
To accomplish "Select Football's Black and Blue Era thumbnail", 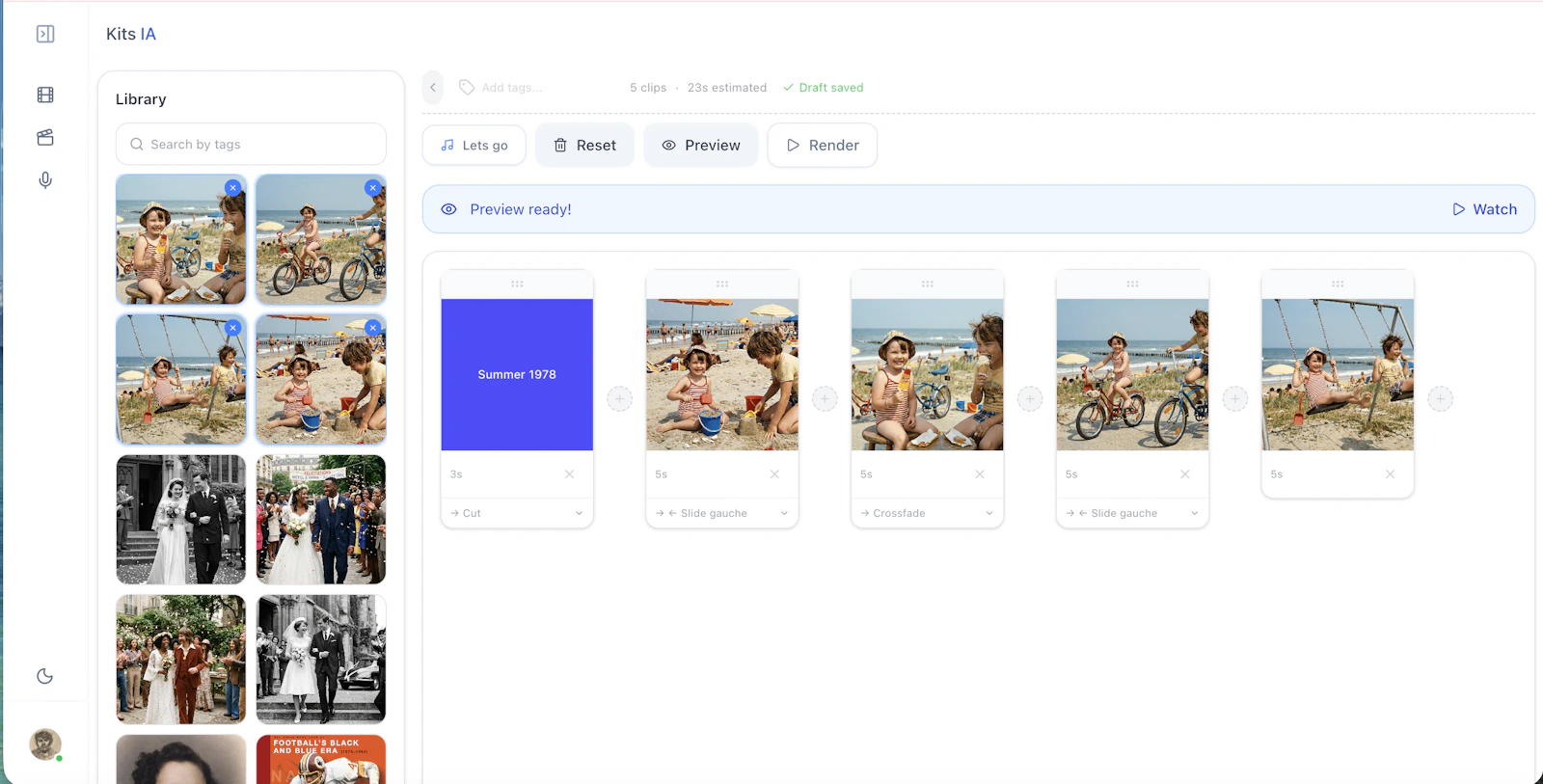I will click(321, 759).
